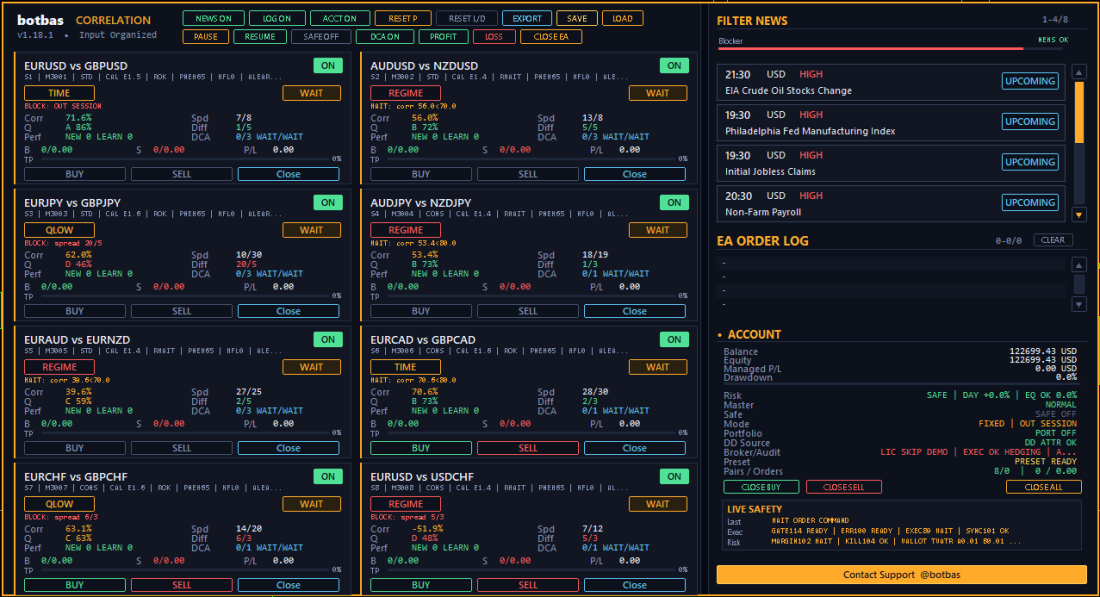Click the SAVE button

577,18
